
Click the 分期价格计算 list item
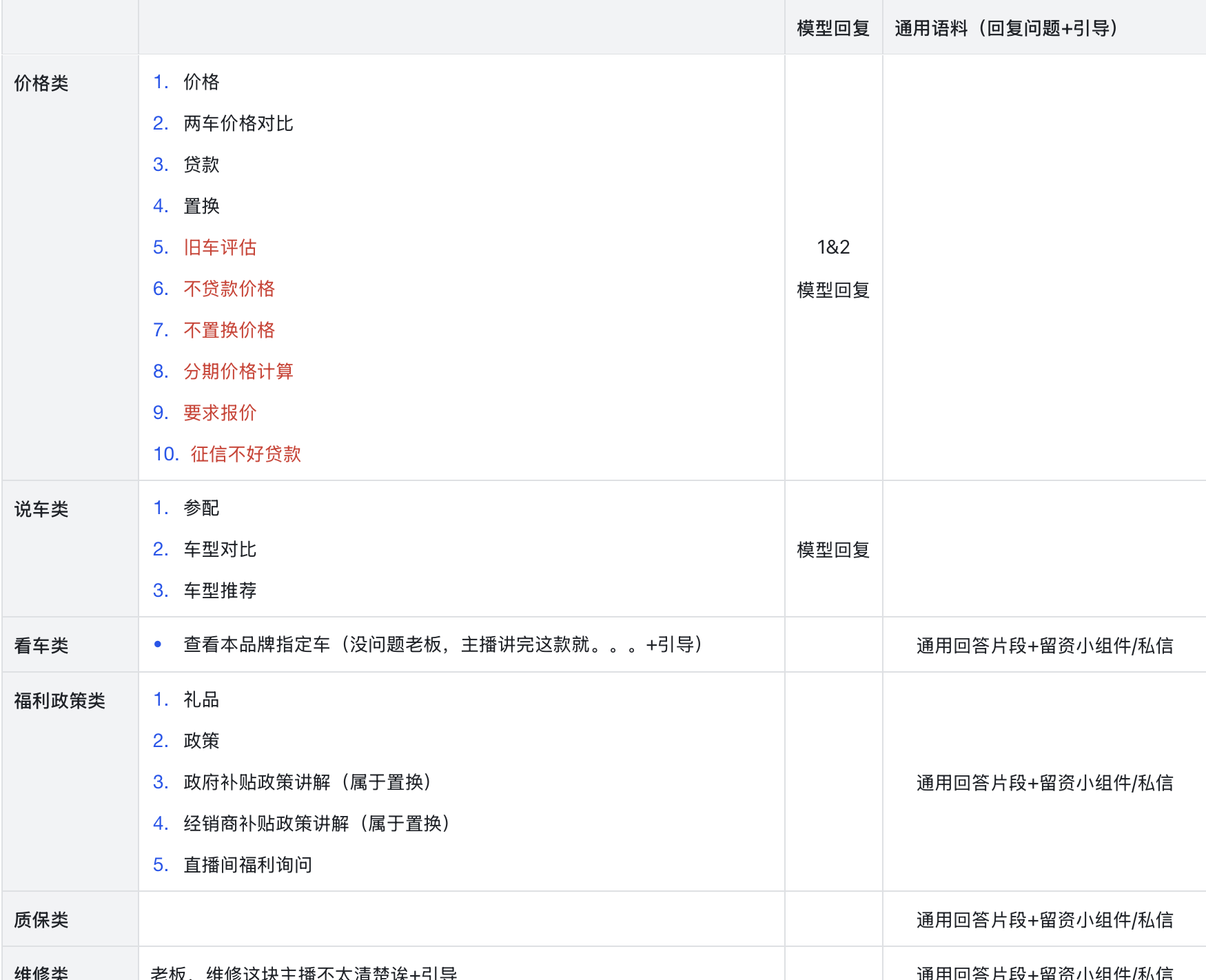click(x=238, y=371)
